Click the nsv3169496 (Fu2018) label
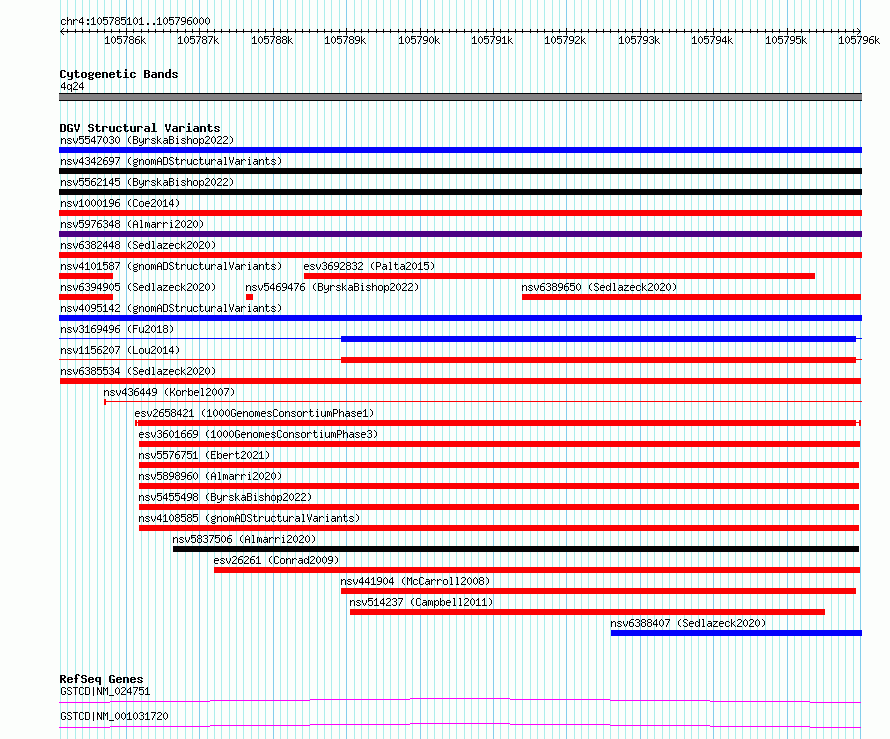Viewport: 890px width, 739px height. coord(117,329)
